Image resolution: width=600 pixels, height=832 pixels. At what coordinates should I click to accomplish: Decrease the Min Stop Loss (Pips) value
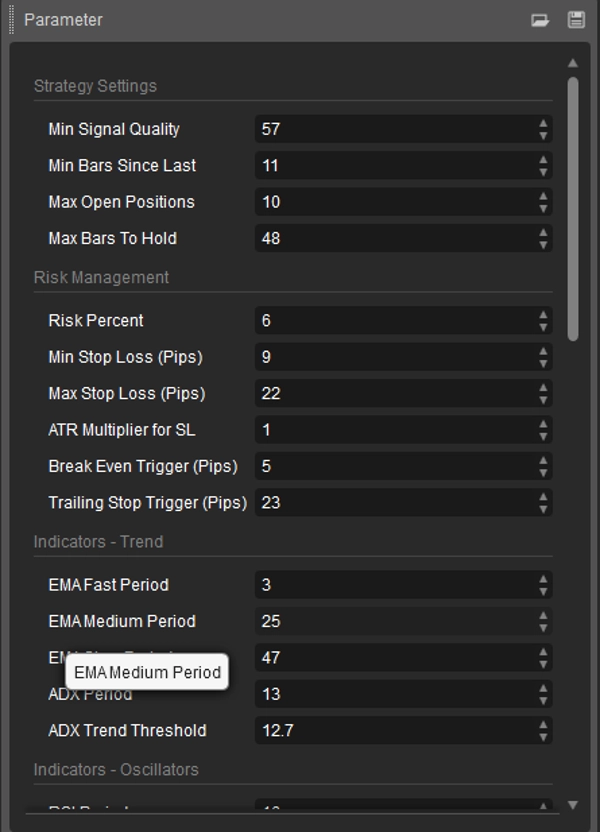click(541, 362)
